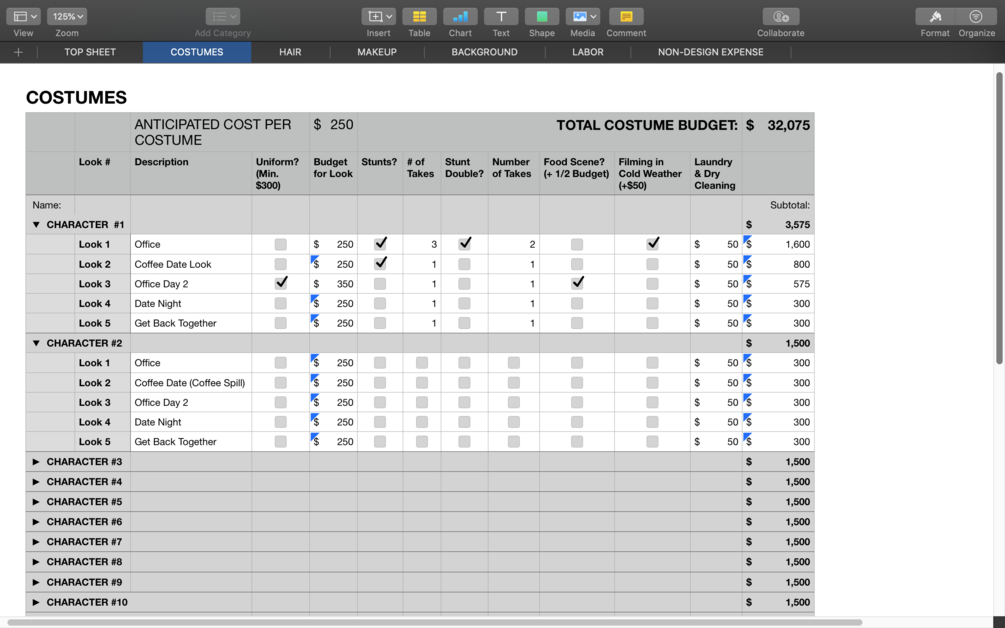Select the 'Get Back Together' cell under Character #2
The height and width of the screenshot is (628, 1005).
tap(191, 442)
